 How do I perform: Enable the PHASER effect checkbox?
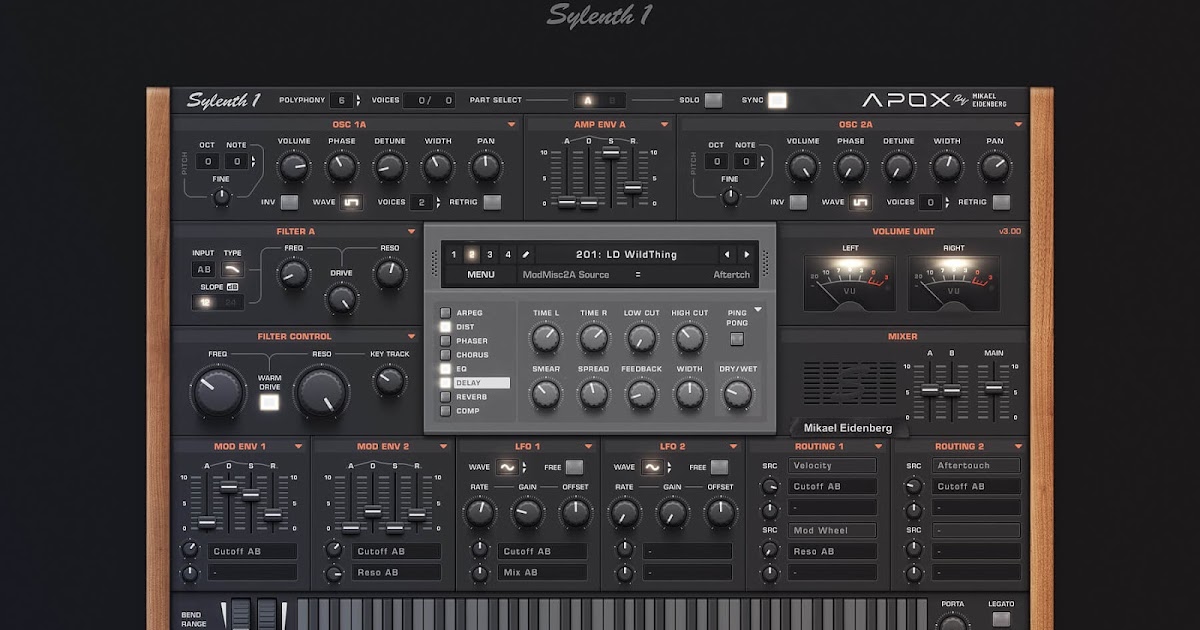446,341
